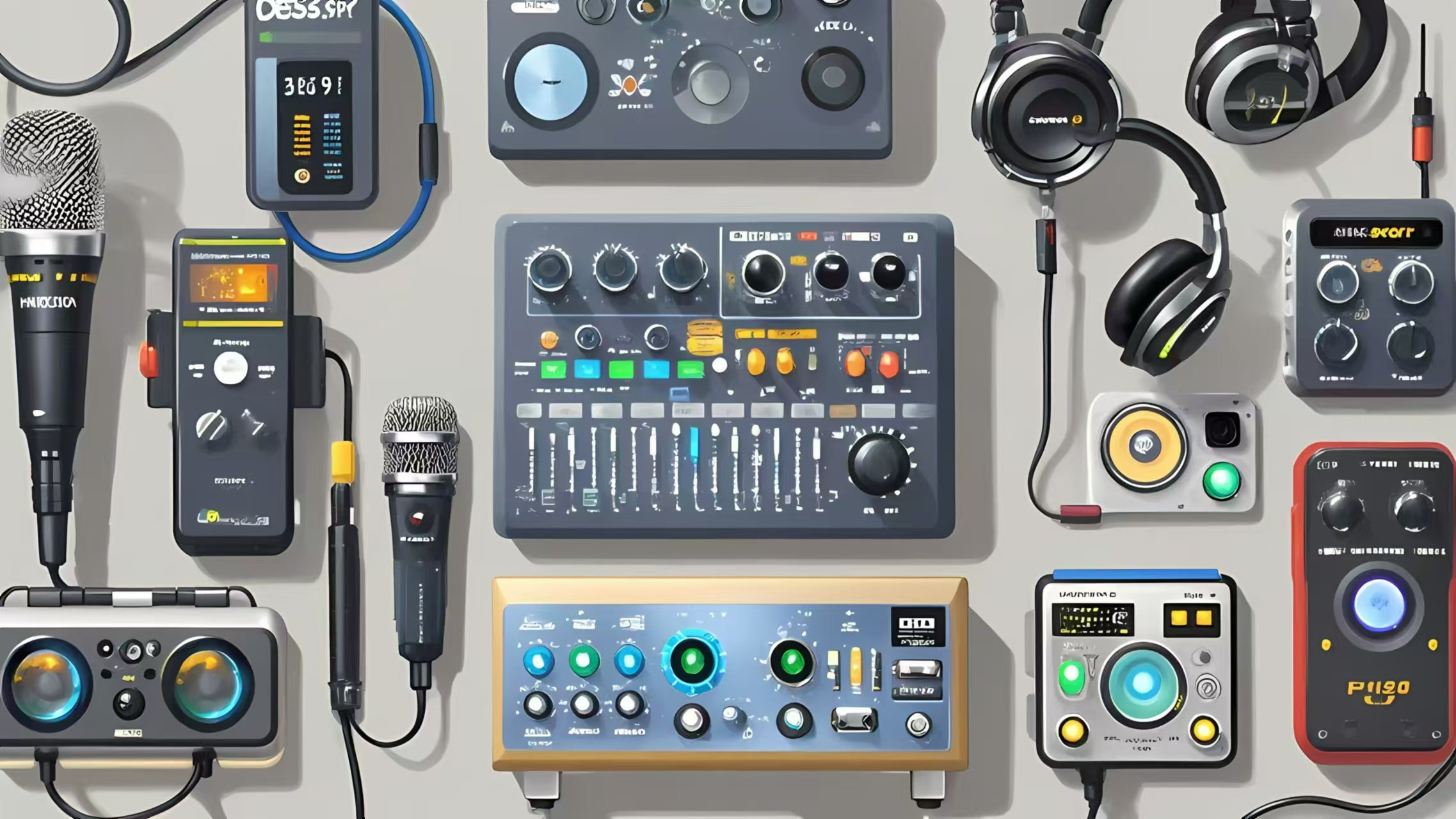The height and width of the screenshot is (819, 1456).
Task: Toggle the green round button on white speaker device
Action: click(1221, 480)
